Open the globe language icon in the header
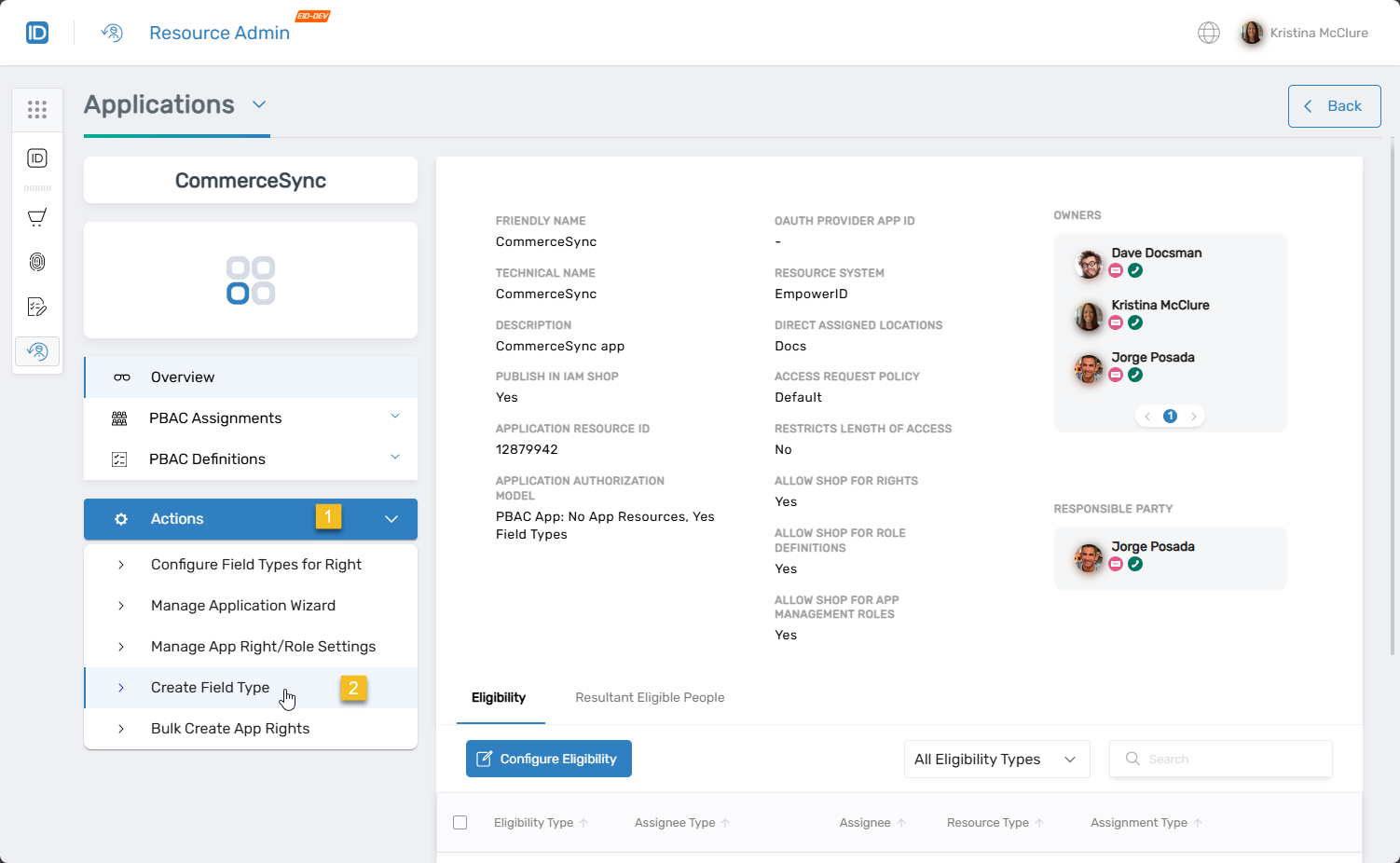 [1209, 32]
